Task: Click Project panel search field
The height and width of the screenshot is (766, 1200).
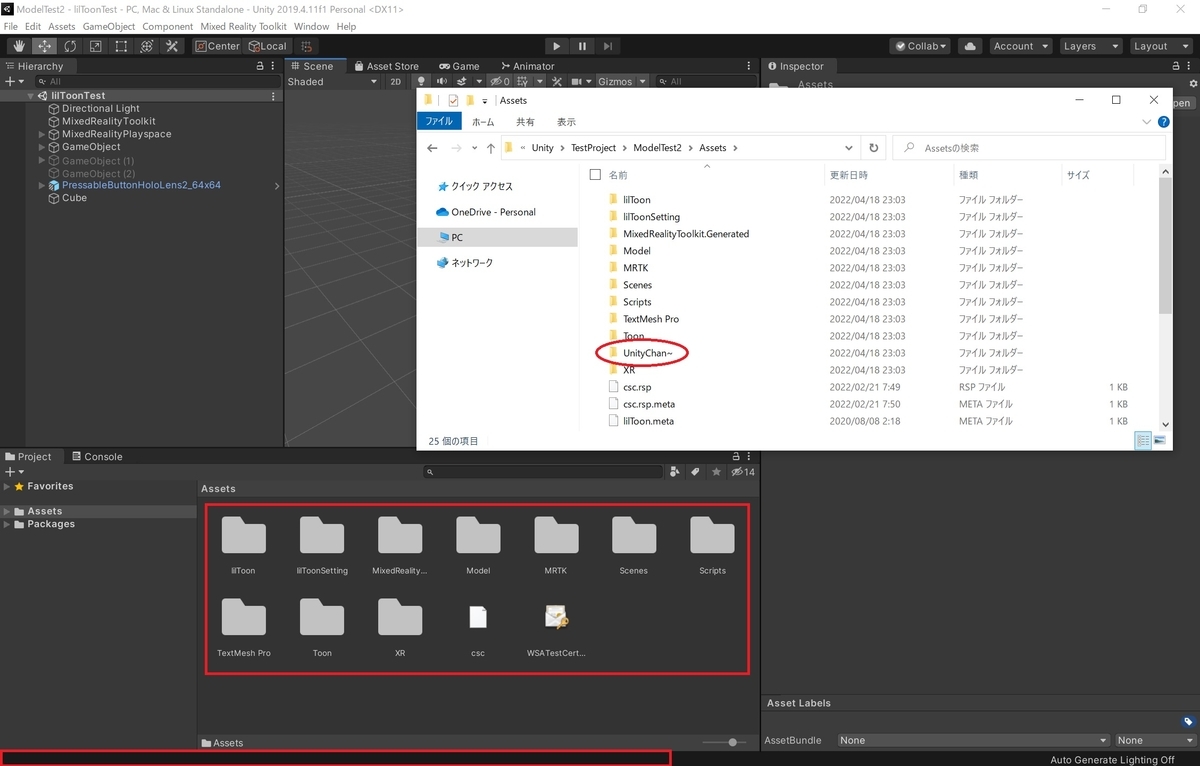Action: point(544,472)
